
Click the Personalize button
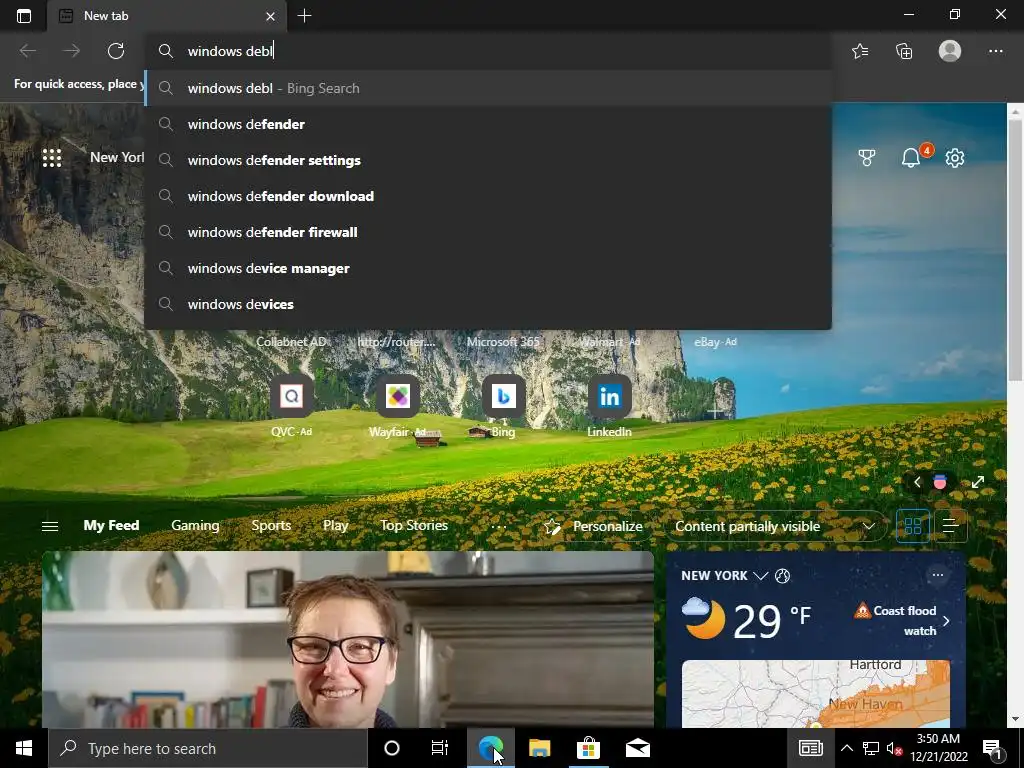click(x=593, y=526)
